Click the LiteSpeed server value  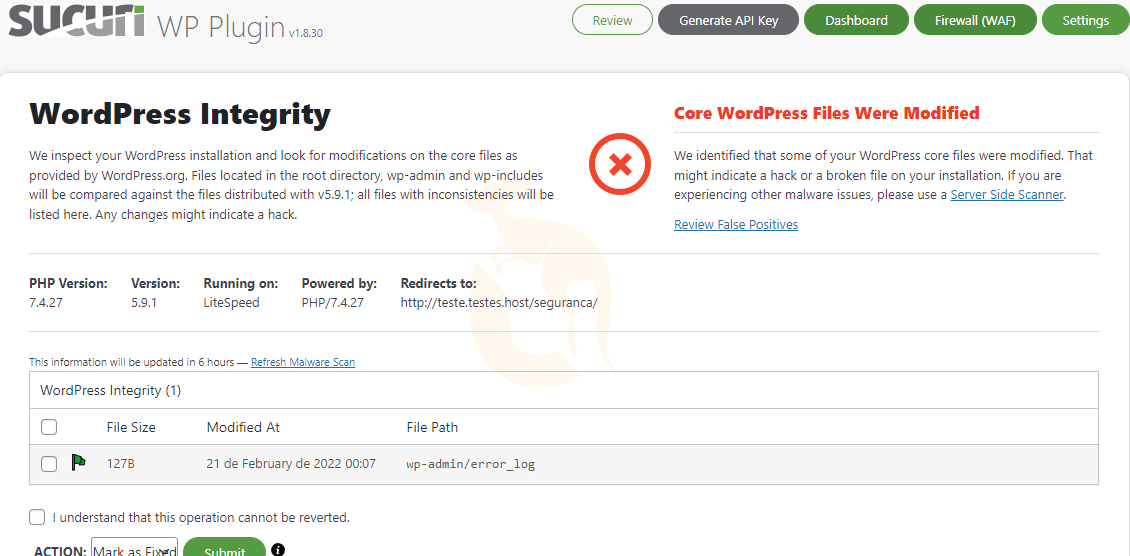pyautogui.click(x=231, y=302)
